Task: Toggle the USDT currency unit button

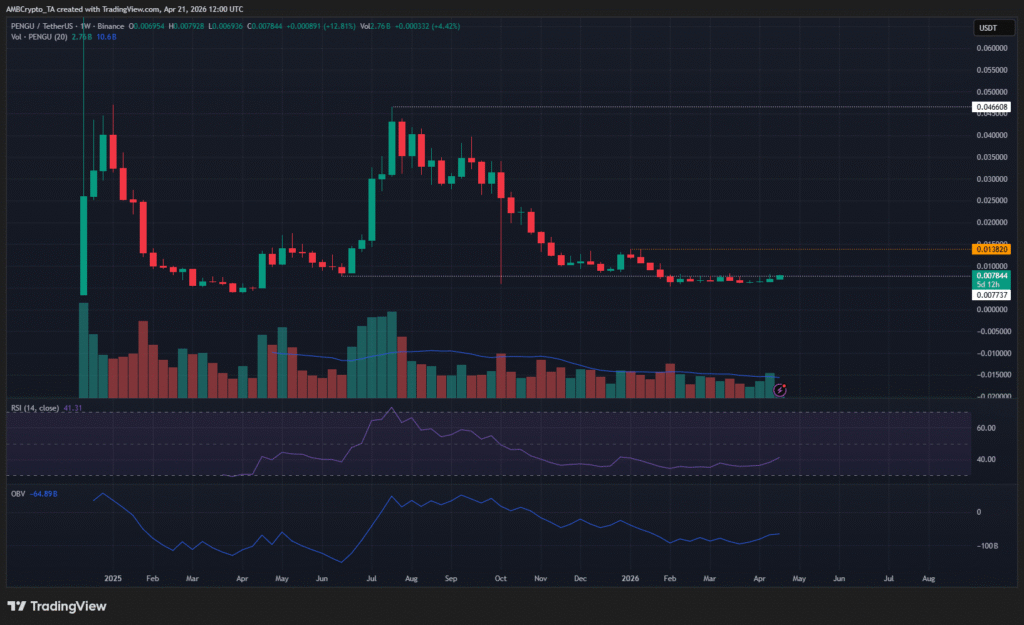Action: (993, 27)
